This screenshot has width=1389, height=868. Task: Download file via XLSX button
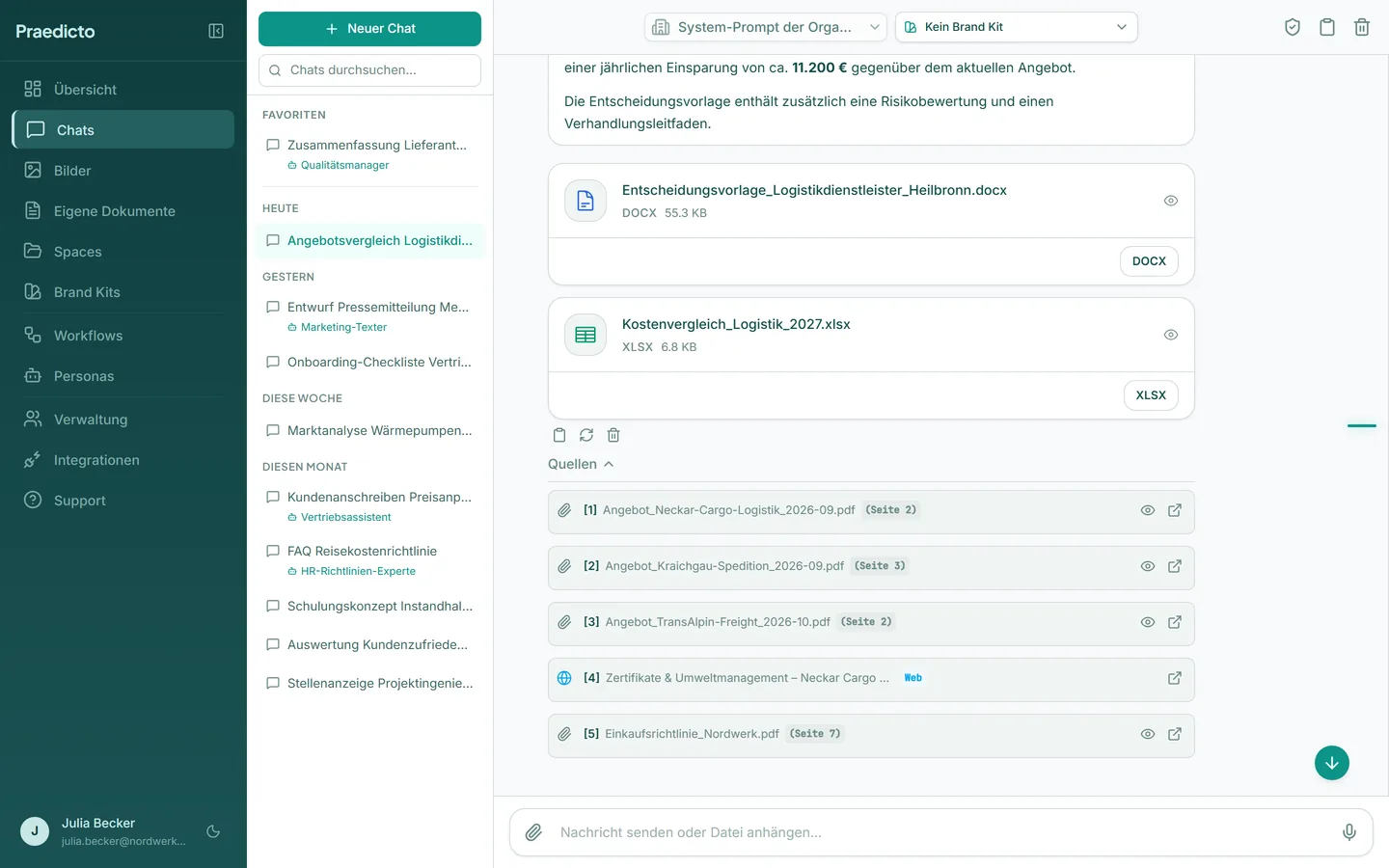click(x=1151, y=395)
